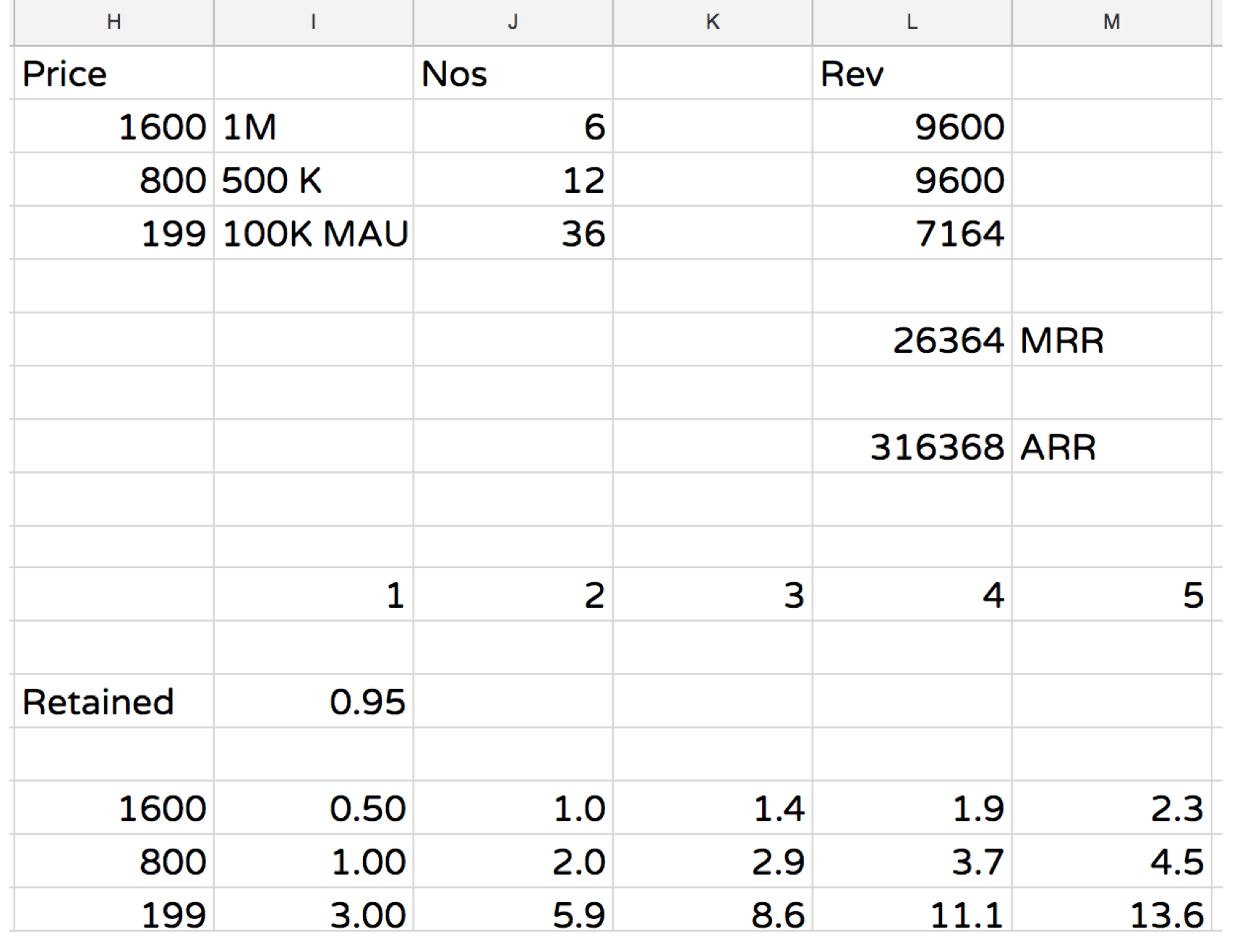
Task: Select the cell with value 1.4
Action: tap(713, 807)
